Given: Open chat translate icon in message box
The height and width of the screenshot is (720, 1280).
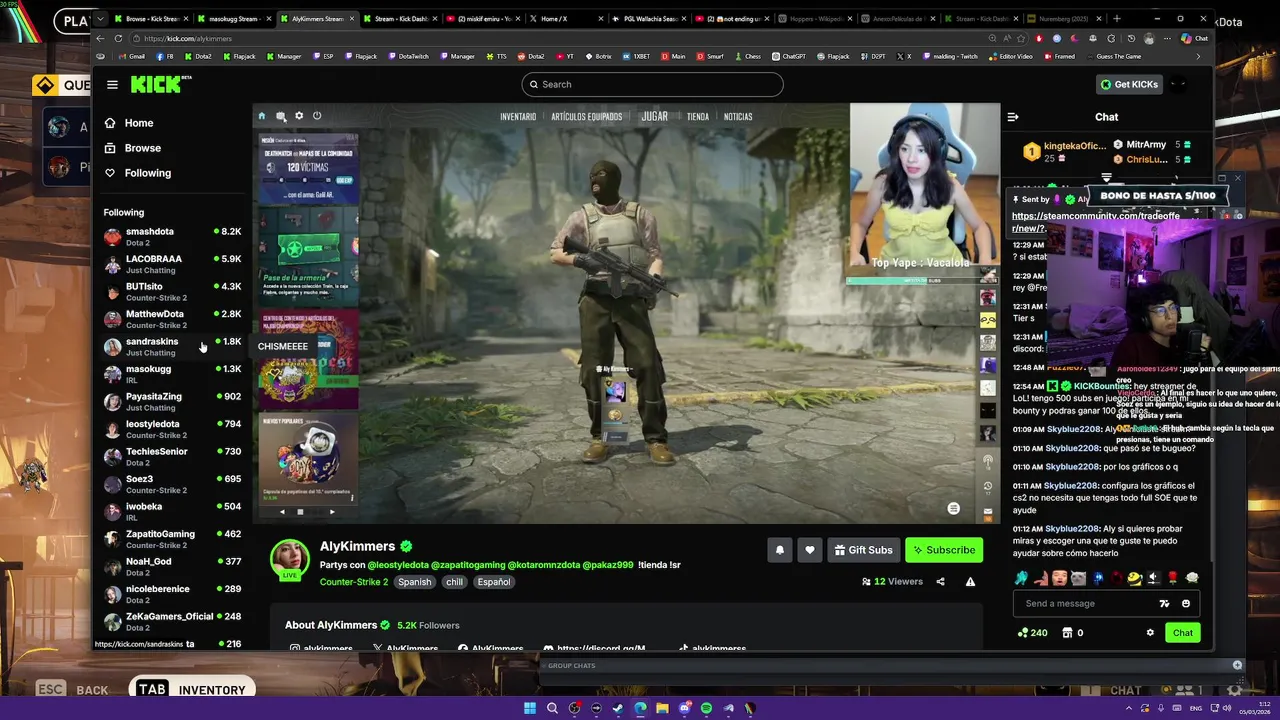Looking at the screenshot, I should [1164, 603].
